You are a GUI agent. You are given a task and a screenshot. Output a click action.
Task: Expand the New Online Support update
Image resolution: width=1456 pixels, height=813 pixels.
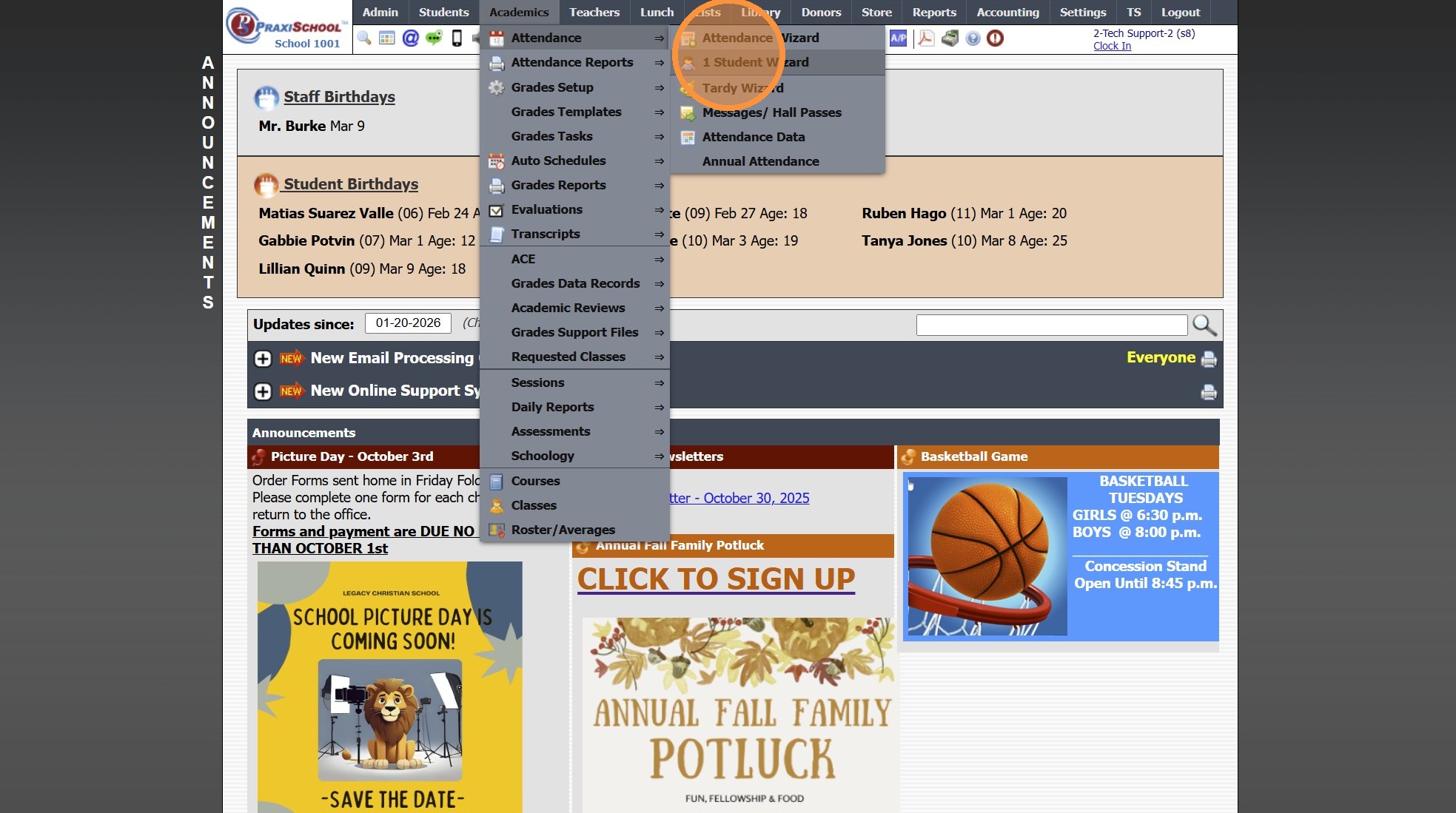pos(263,391)
